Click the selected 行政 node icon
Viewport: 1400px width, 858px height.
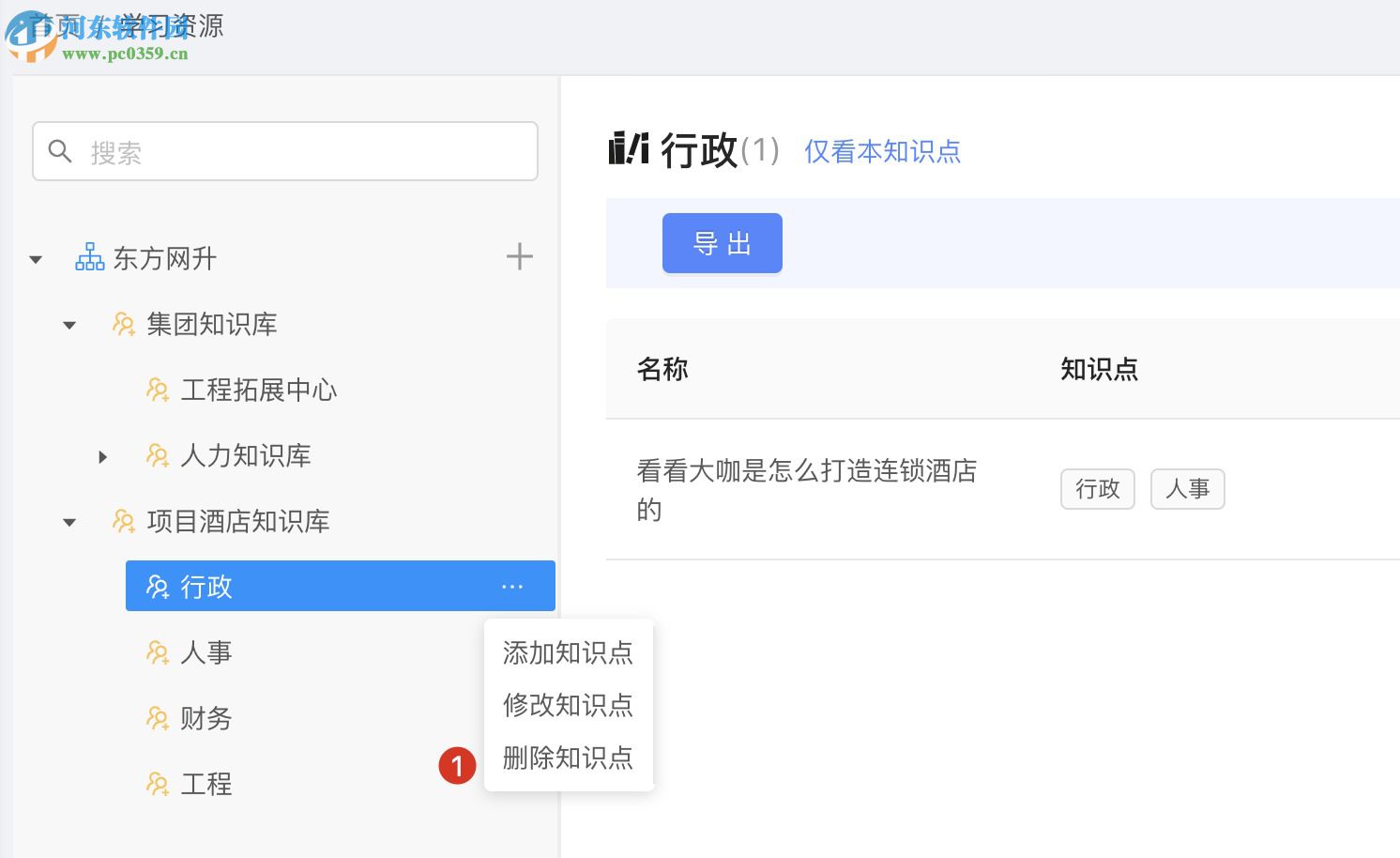[x=158, y=587]
